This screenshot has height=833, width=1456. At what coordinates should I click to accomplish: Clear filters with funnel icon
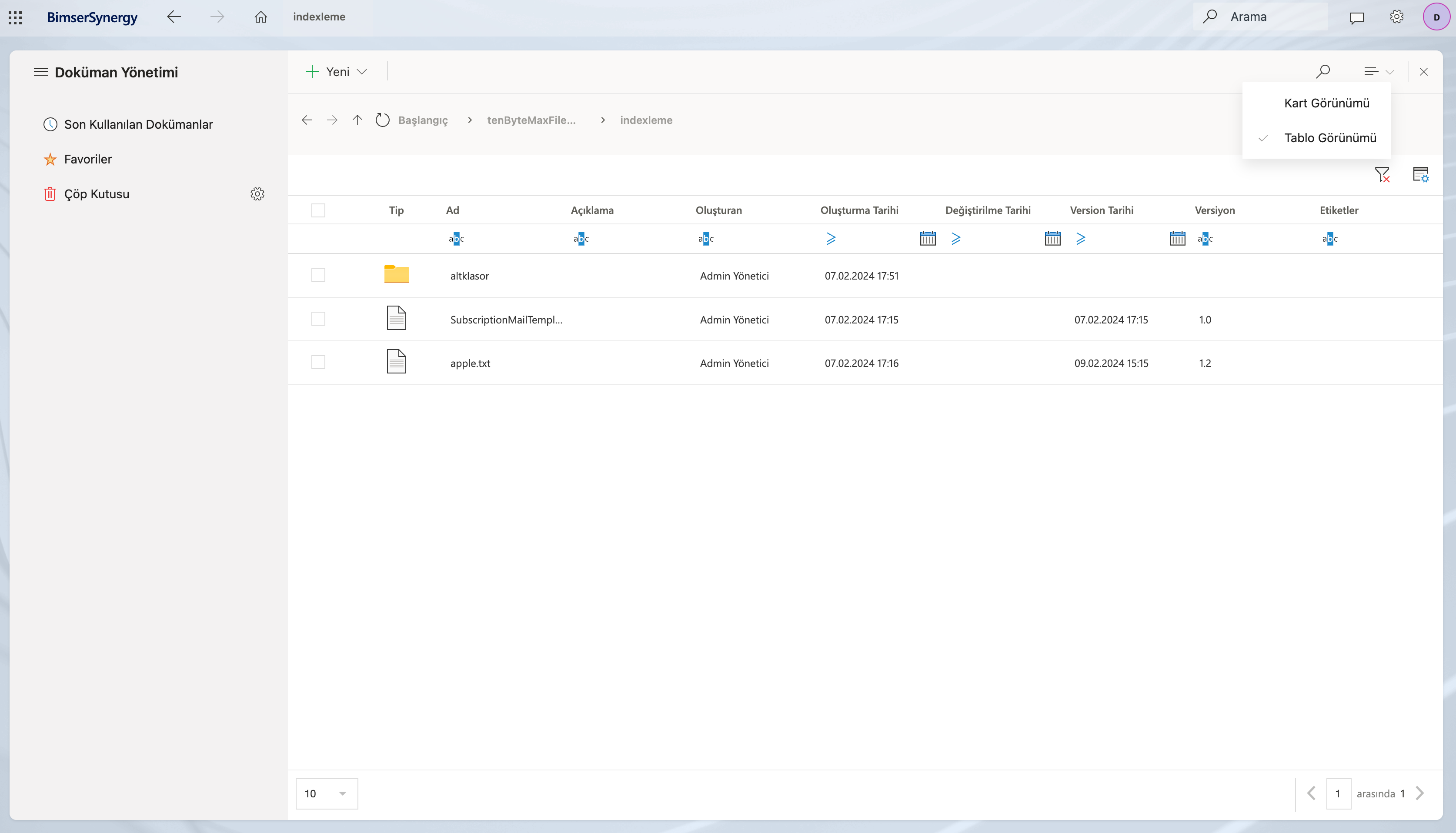tap(1382, 174)
